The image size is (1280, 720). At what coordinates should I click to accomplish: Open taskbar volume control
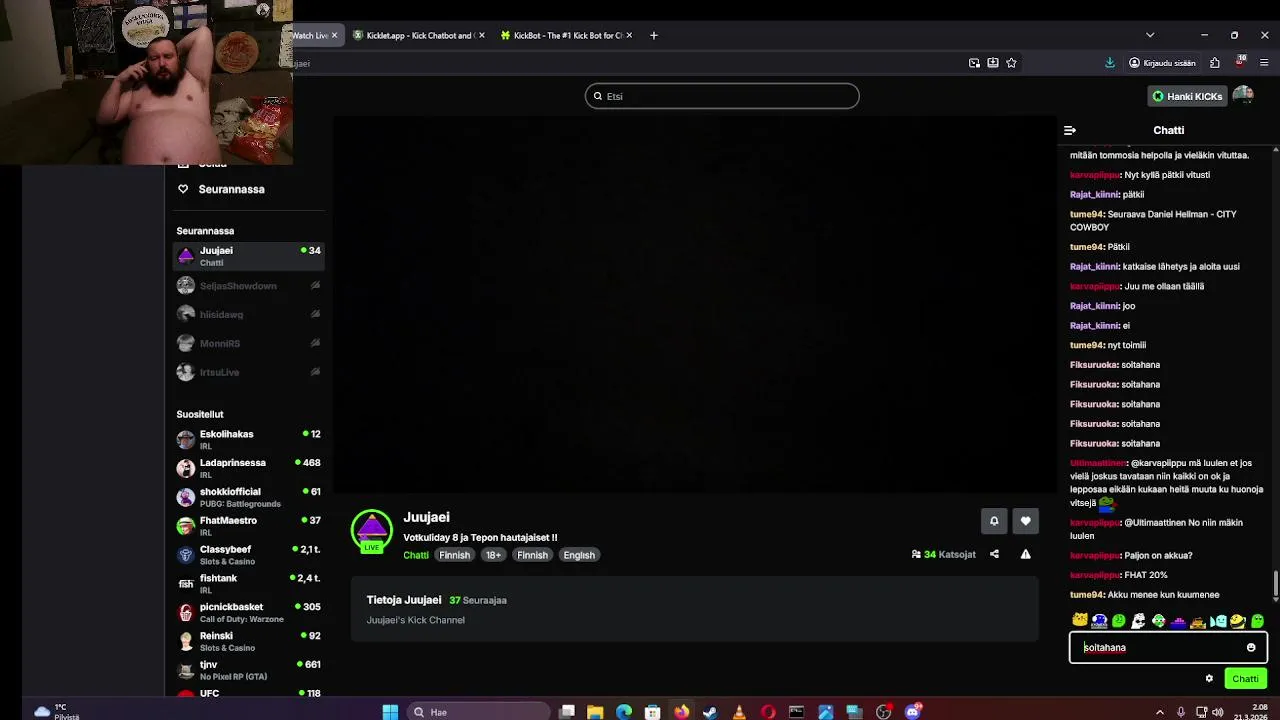point(1217,712)
